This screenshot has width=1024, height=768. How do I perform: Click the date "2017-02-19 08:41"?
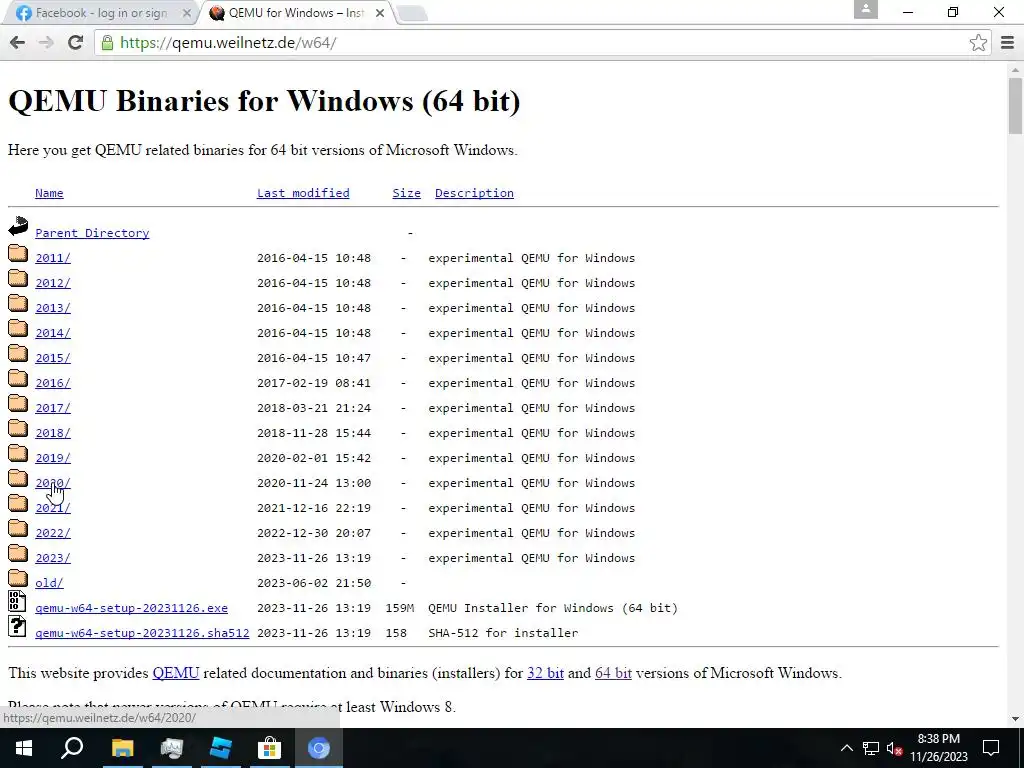coord(314,383)
